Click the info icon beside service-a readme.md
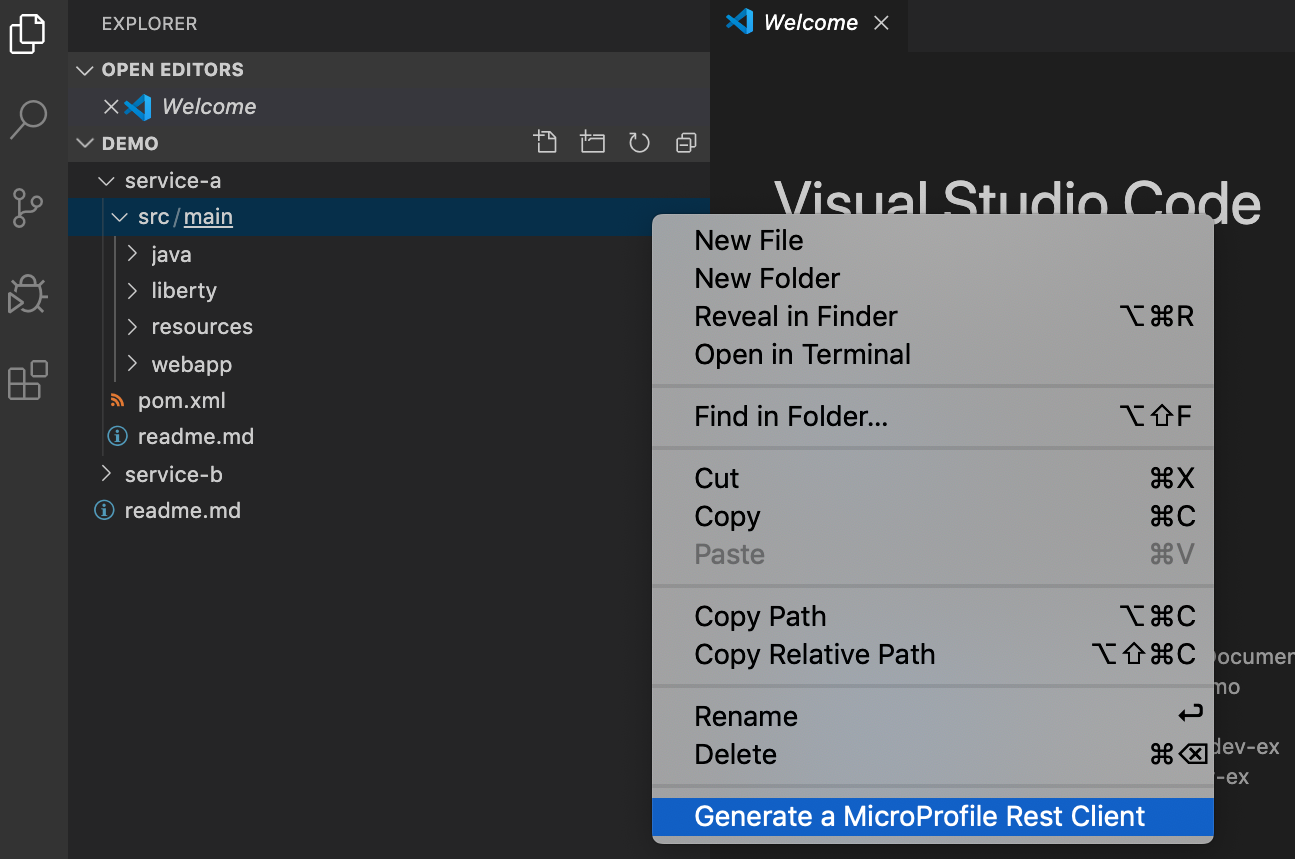1295x859 pixels. pos(118,436)
